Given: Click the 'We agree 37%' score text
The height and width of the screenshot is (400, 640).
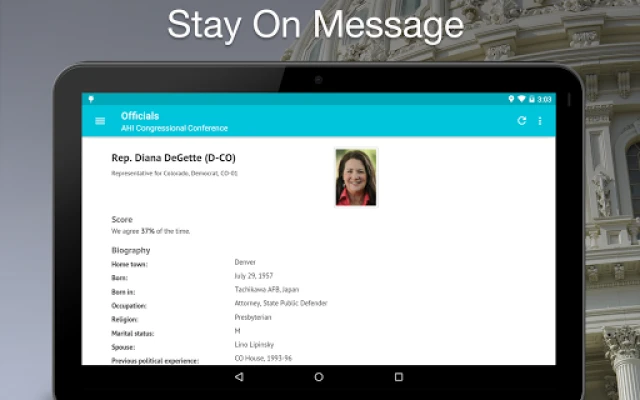Looking at the screenshot, I should [150, 231].
